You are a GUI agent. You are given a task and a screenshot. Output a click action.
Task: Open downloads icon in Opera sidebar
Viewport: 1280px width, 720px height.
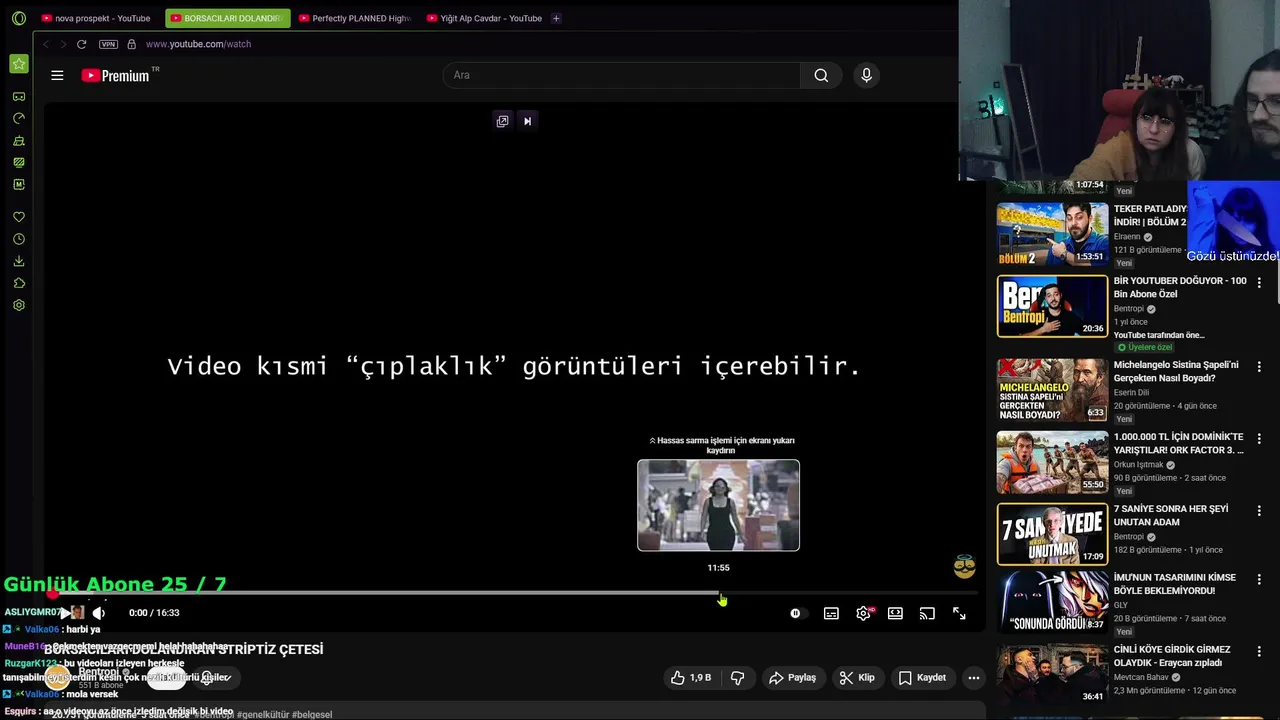point(18,261)
